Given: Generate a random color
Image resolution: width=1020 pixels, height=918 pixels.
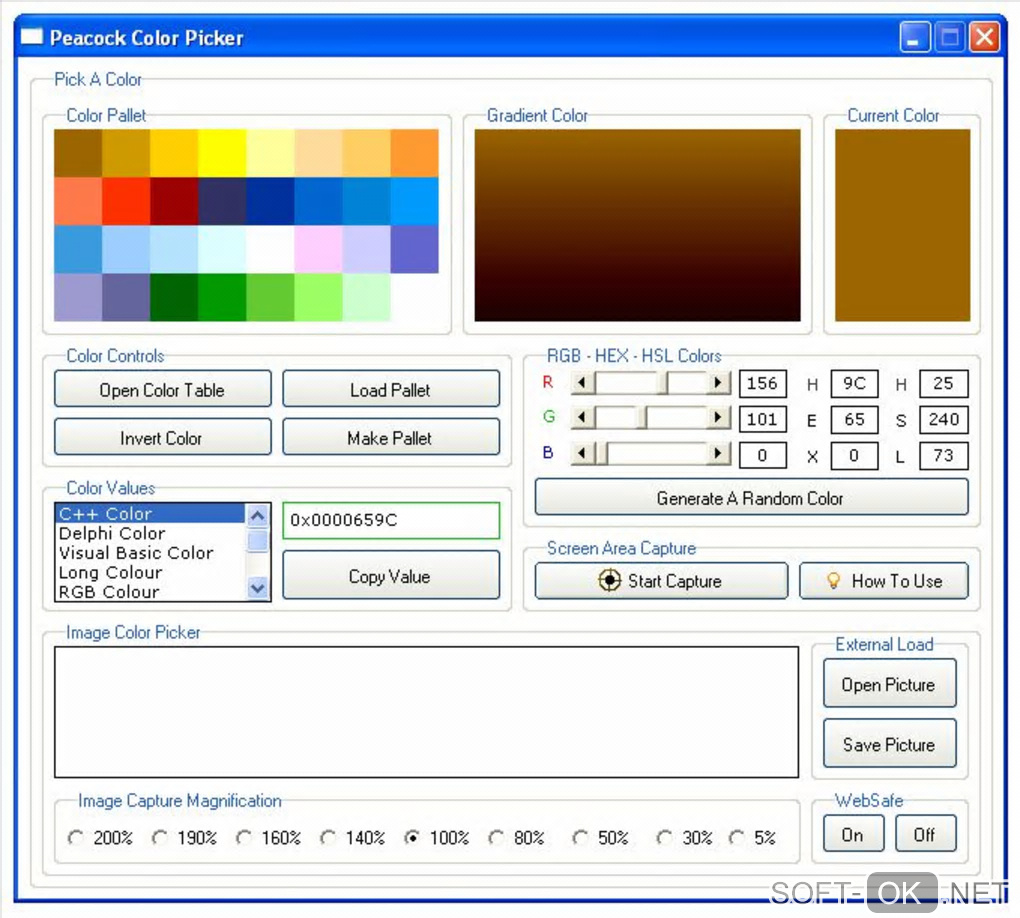Looking at the screenshot, I should pos(751,498).
